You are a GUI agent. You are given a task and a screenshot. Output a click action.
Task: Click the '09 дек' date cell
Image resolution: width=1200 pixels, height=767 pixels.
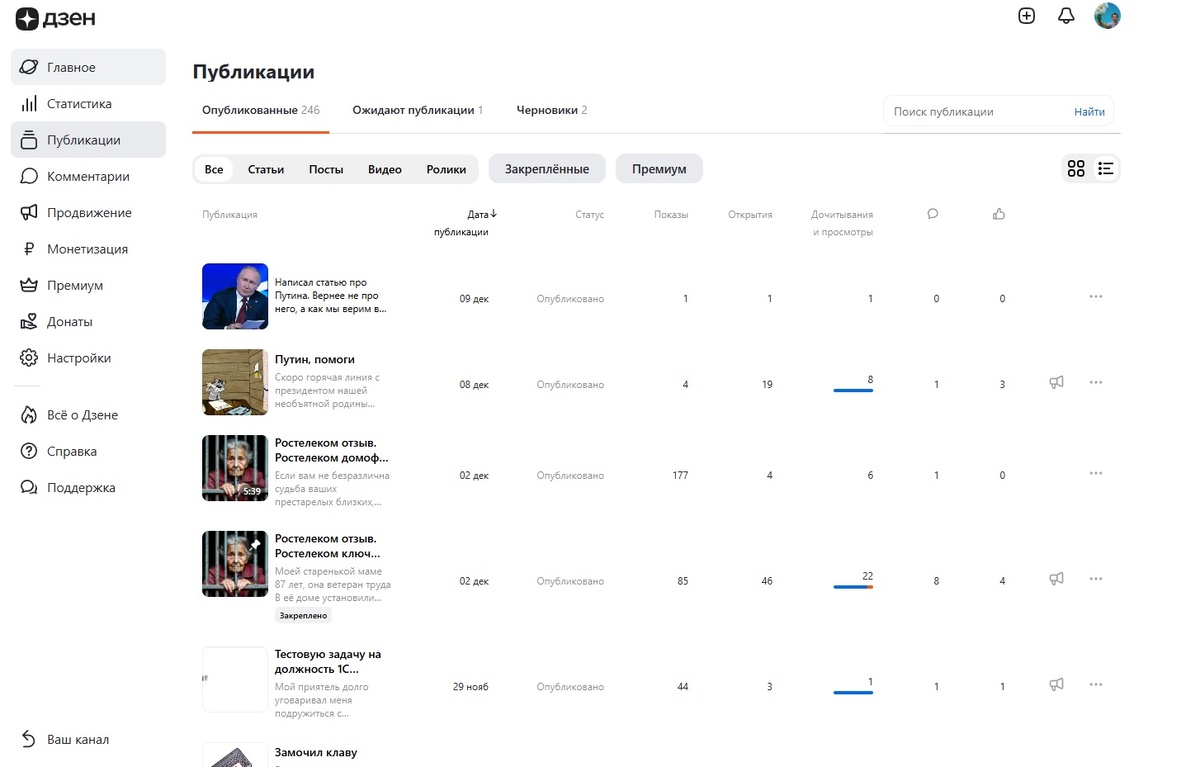point(474,299)
